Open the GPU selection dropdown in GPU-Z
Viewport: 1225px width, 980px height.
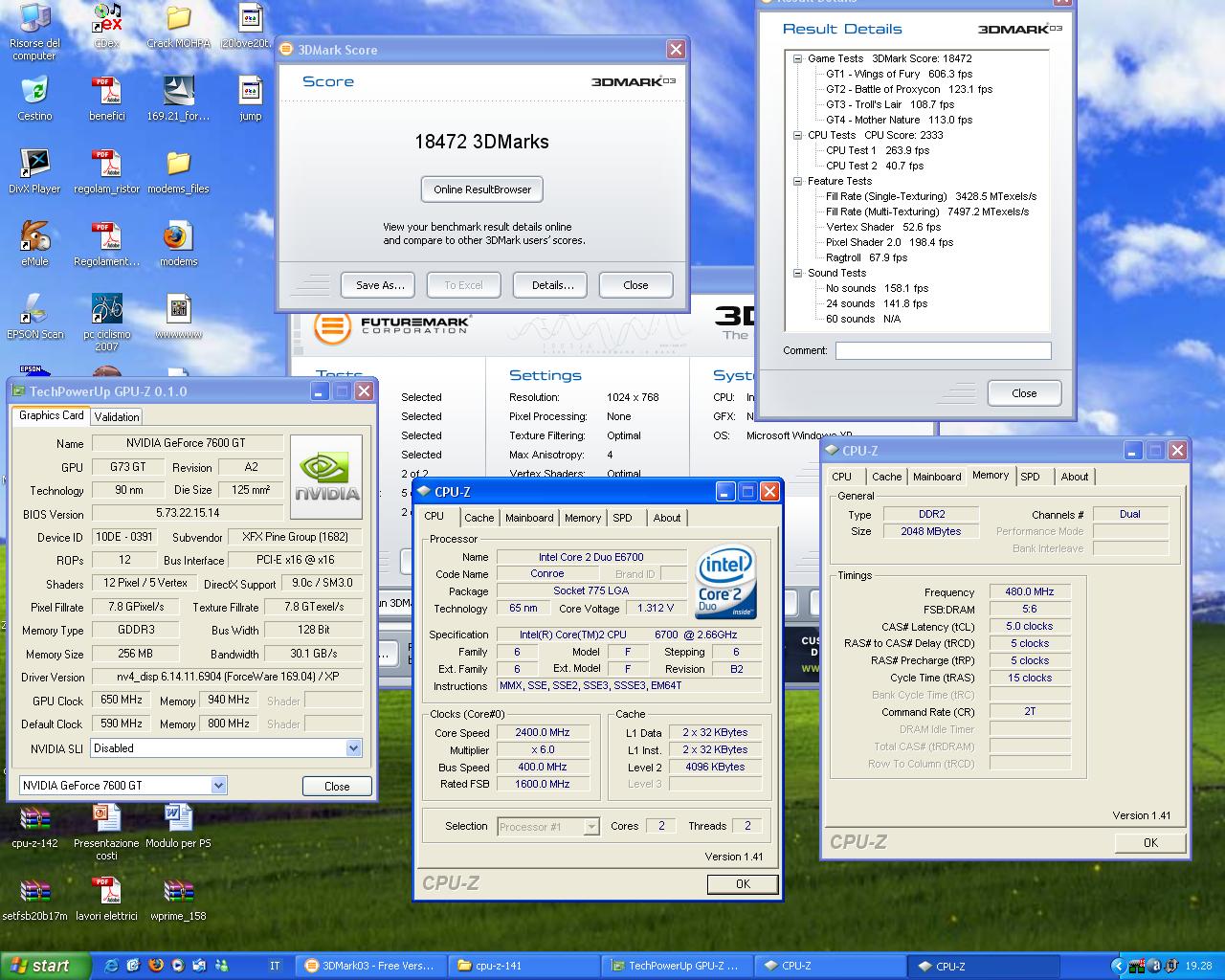(x=218, y=785)
